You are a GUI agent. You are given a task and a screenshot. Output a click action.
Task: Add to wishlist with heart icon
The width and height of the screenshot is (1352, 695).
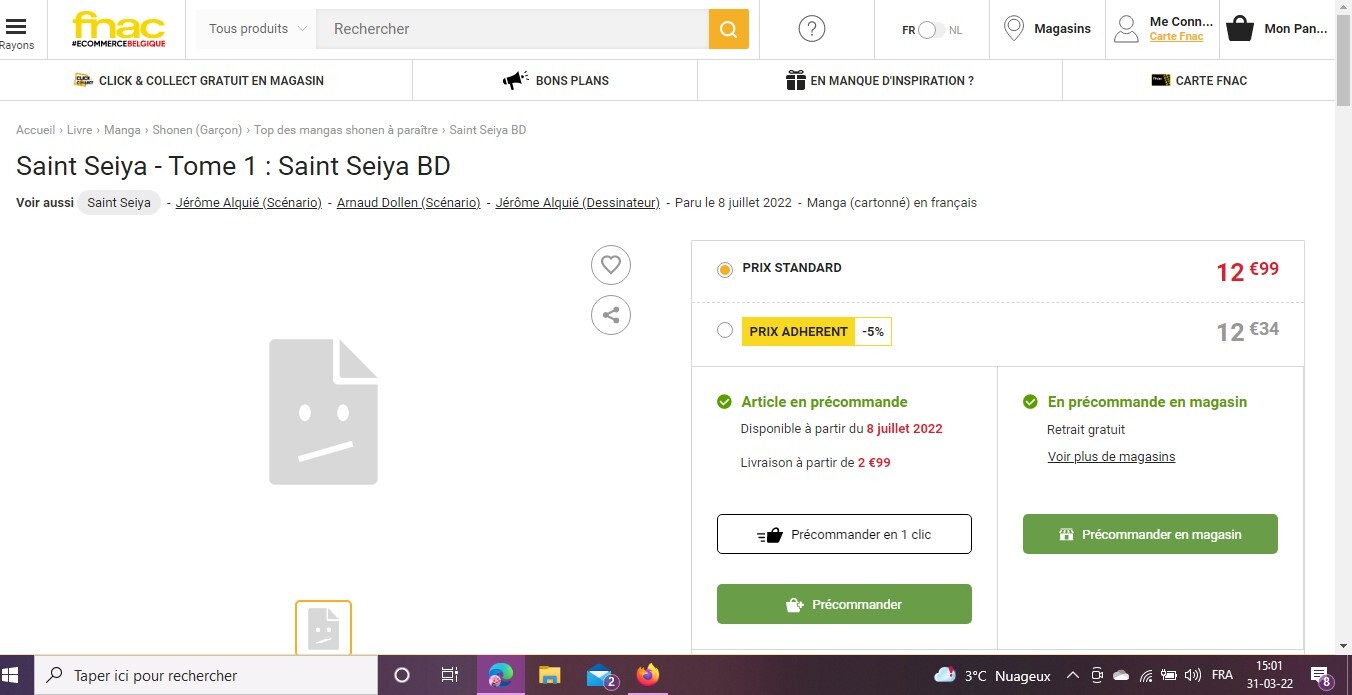[611, 265]
